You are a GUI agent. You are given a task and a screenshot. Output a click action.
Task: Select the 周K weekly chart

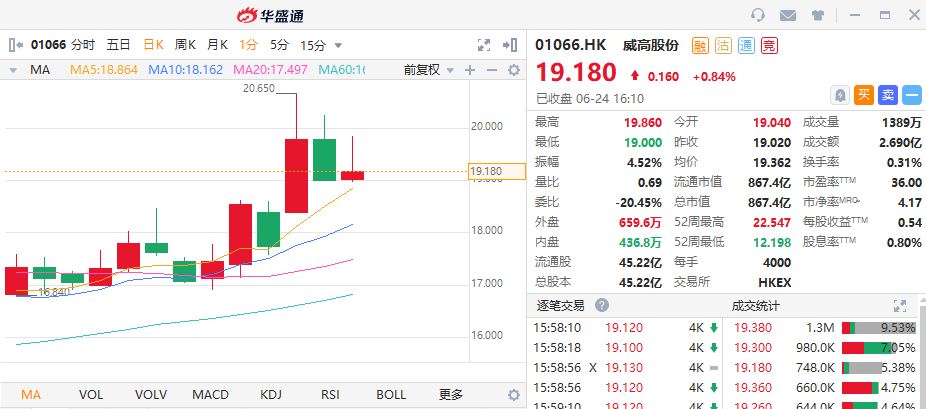pyautogui.click(x=185, y=45)
